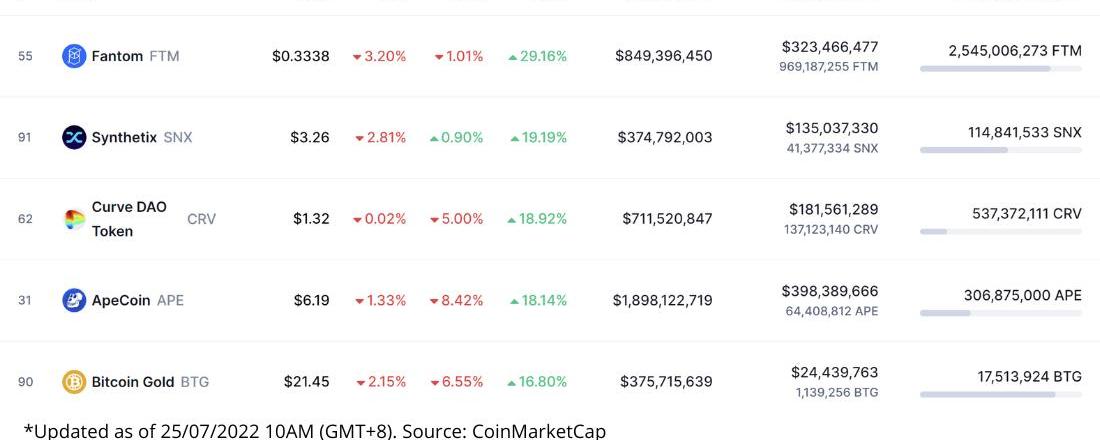The image size is (1100, 440).
Task: Click Bitcoin Gold rank number 90
Action: [25, 382]
